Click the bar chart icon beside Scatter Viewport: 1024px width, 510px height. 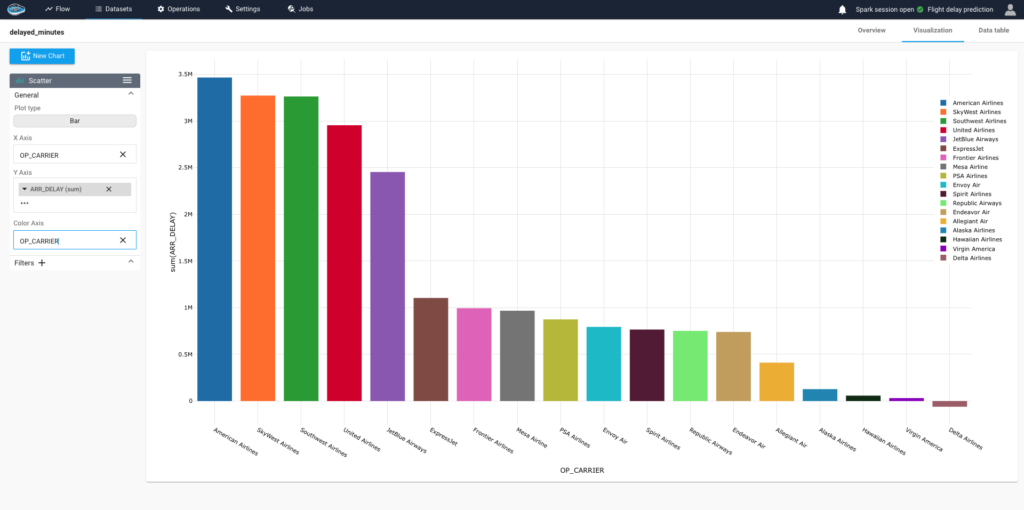tap(20, 80)
